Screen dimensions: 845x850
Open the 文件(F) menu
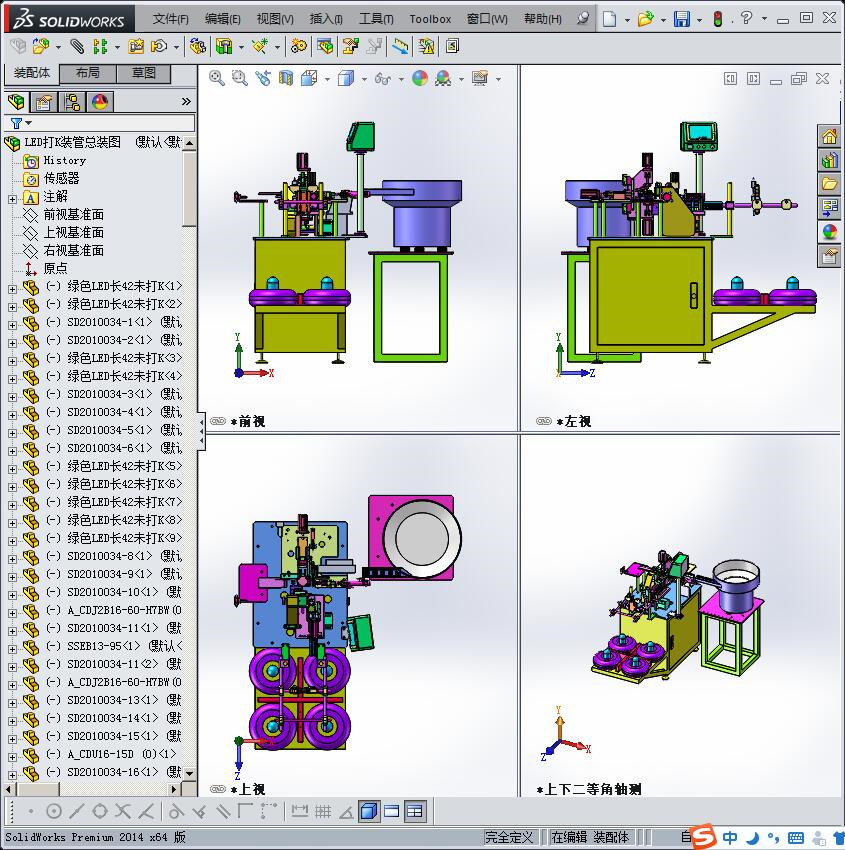tap(171, 19)
